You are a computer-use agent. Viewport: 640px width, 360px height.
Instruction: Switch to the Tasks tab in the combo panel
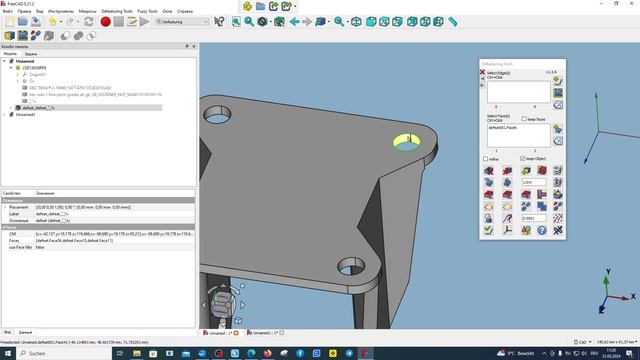pyautogui.click(x=31, y=54)
